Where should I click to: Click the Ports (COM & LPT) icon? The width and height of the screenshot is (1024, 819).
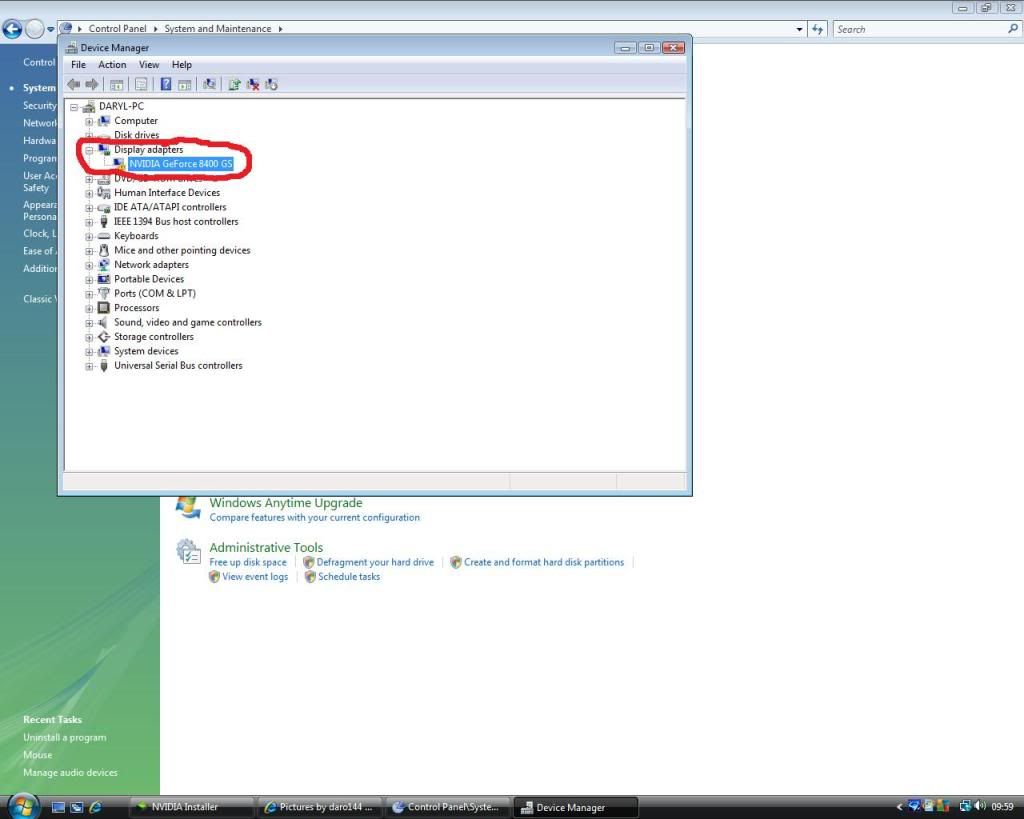(103, 293)
